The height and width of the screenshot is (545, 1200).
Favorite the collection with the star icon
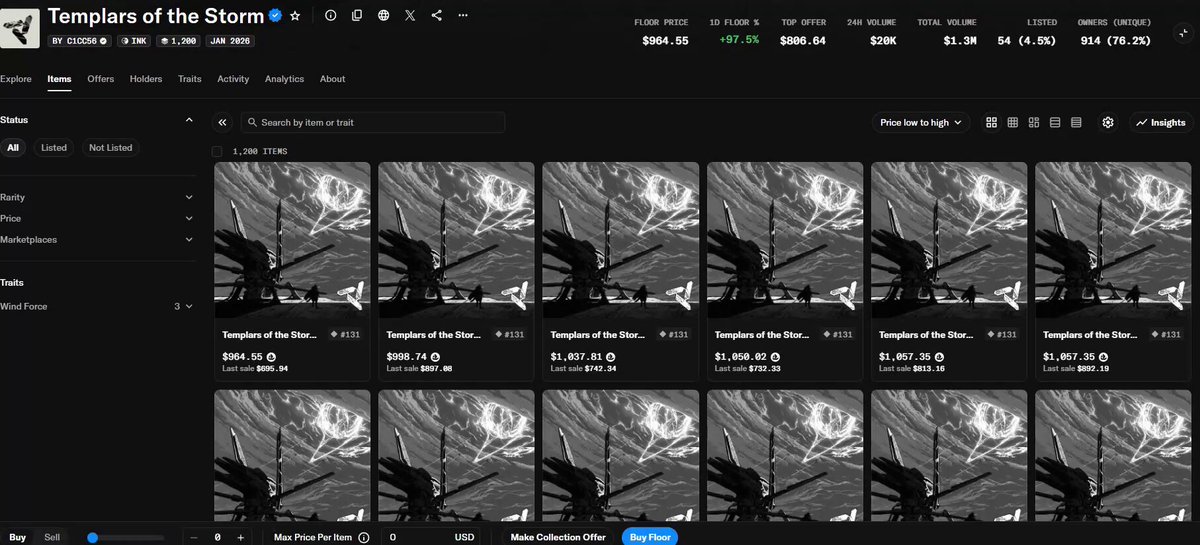click(295, 16)
